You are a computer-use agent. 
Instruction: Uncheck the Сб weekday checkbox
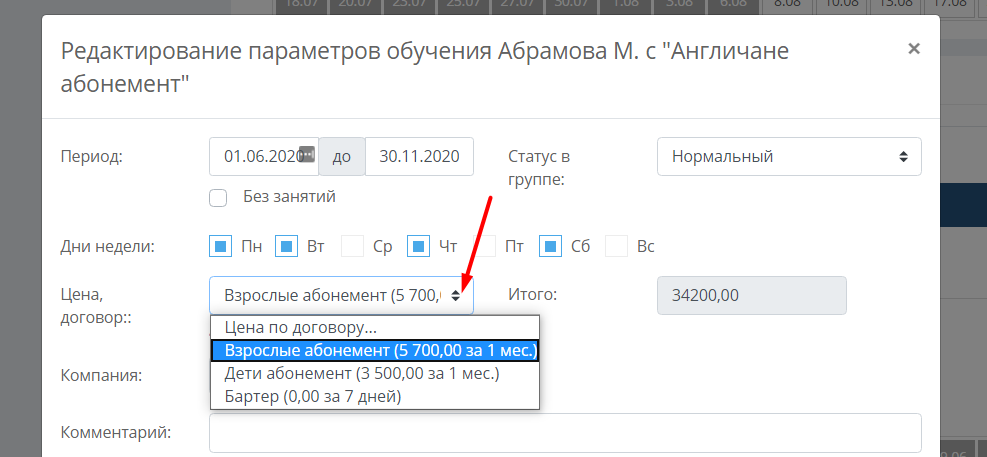550,246
